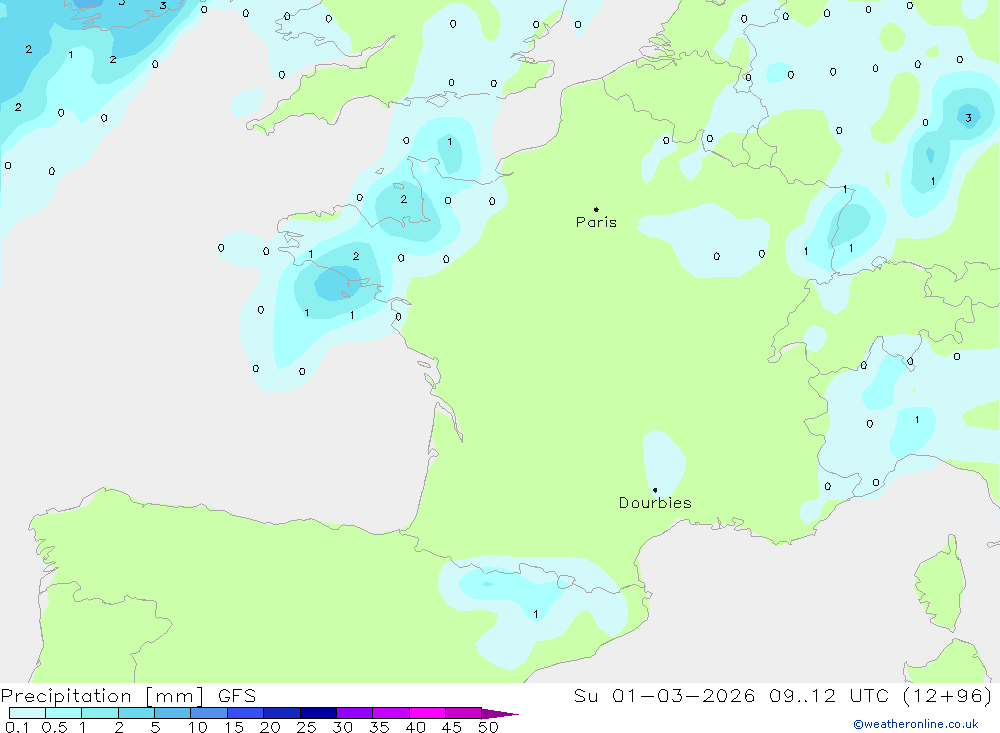Click the legend label '10'
1000x733 pixels.
(198, 727)
